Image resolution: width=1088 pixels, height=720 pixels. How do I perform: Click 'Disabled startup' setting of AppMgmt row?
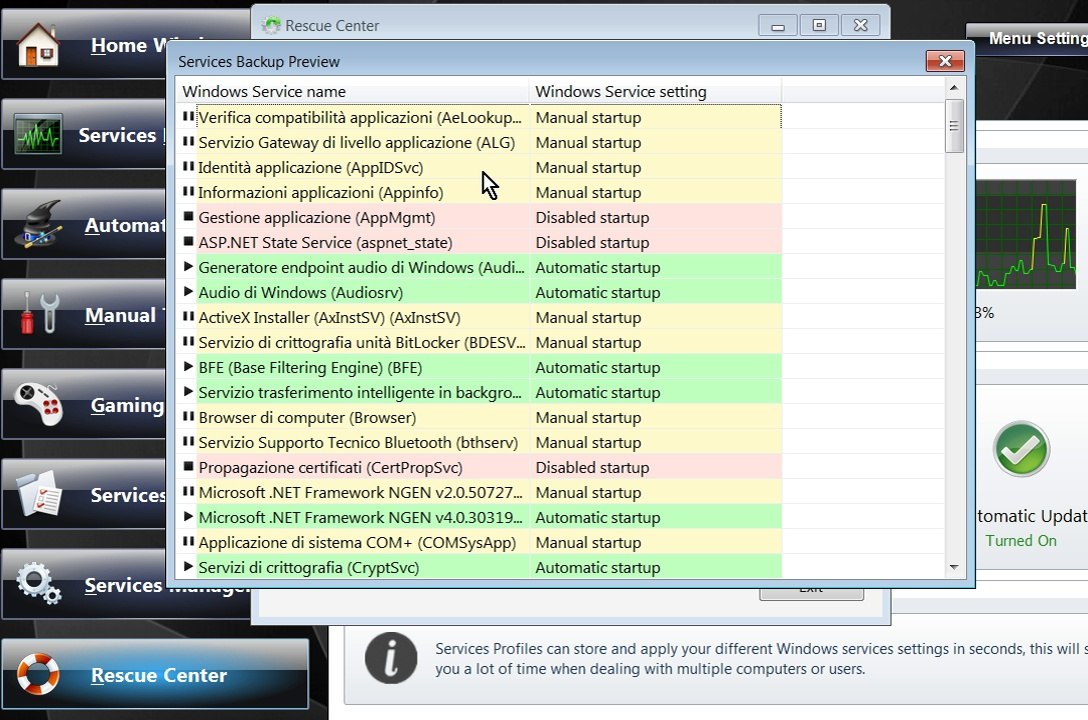(x=592, y=217)
